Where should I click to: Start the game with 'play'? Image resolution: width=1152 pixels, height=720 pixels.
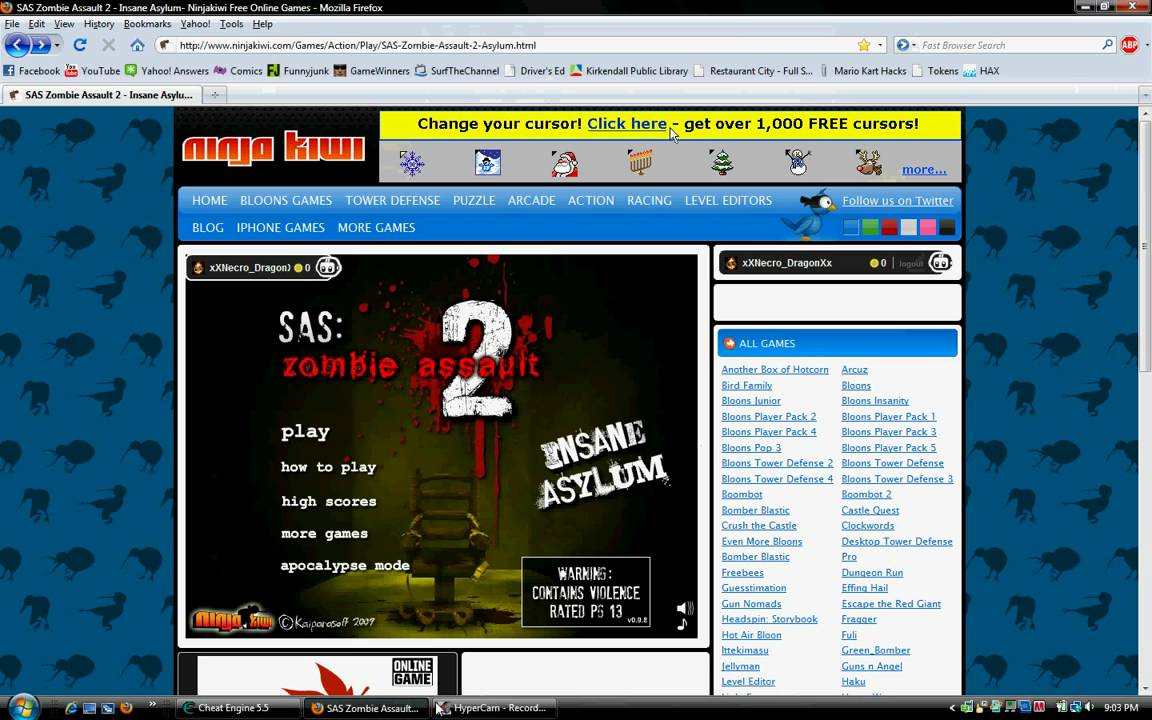(x=305, y=432)
